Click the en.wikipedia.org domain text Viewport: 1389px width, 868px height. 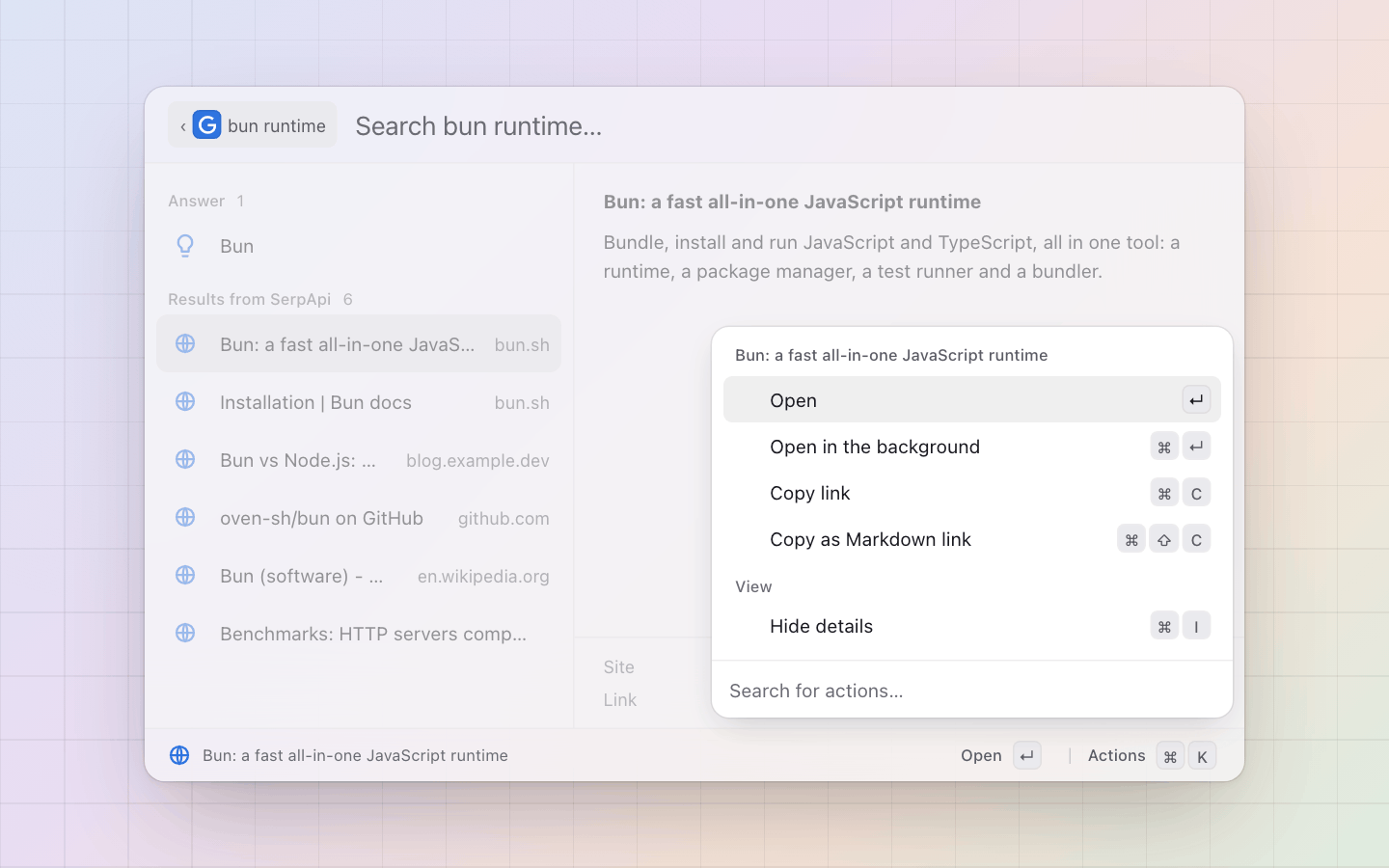tap(483, 576)
